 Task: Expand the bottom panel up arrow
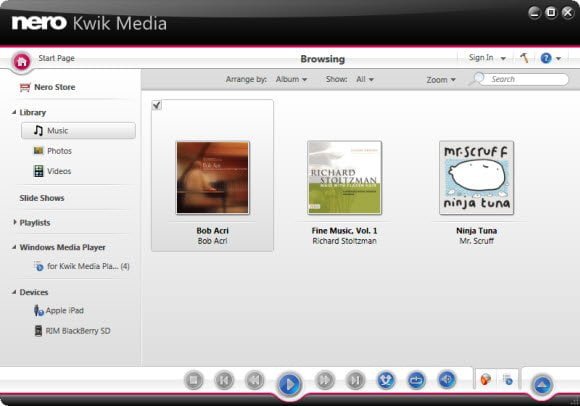click(x=542, y=385)
